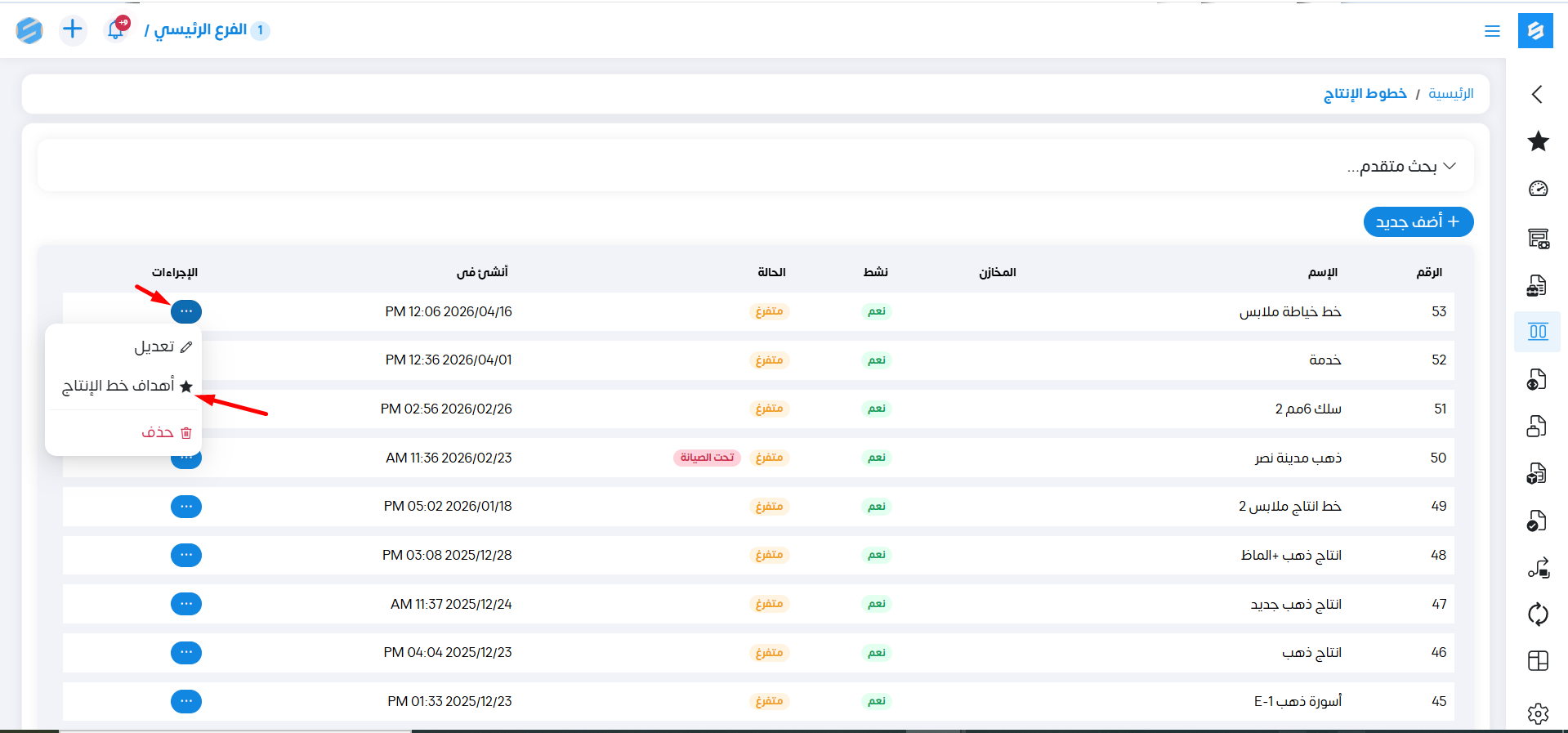The width and height of the screenshot is (1568, 733).
Task: Open the layout grid icon in sidebar
Action: [x=1538, y=661]
